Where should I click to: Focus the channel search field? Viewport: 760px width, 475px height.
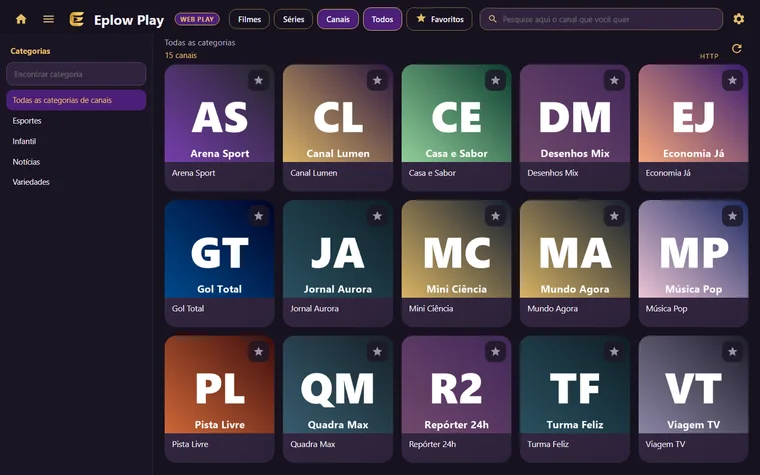(601, 19)
